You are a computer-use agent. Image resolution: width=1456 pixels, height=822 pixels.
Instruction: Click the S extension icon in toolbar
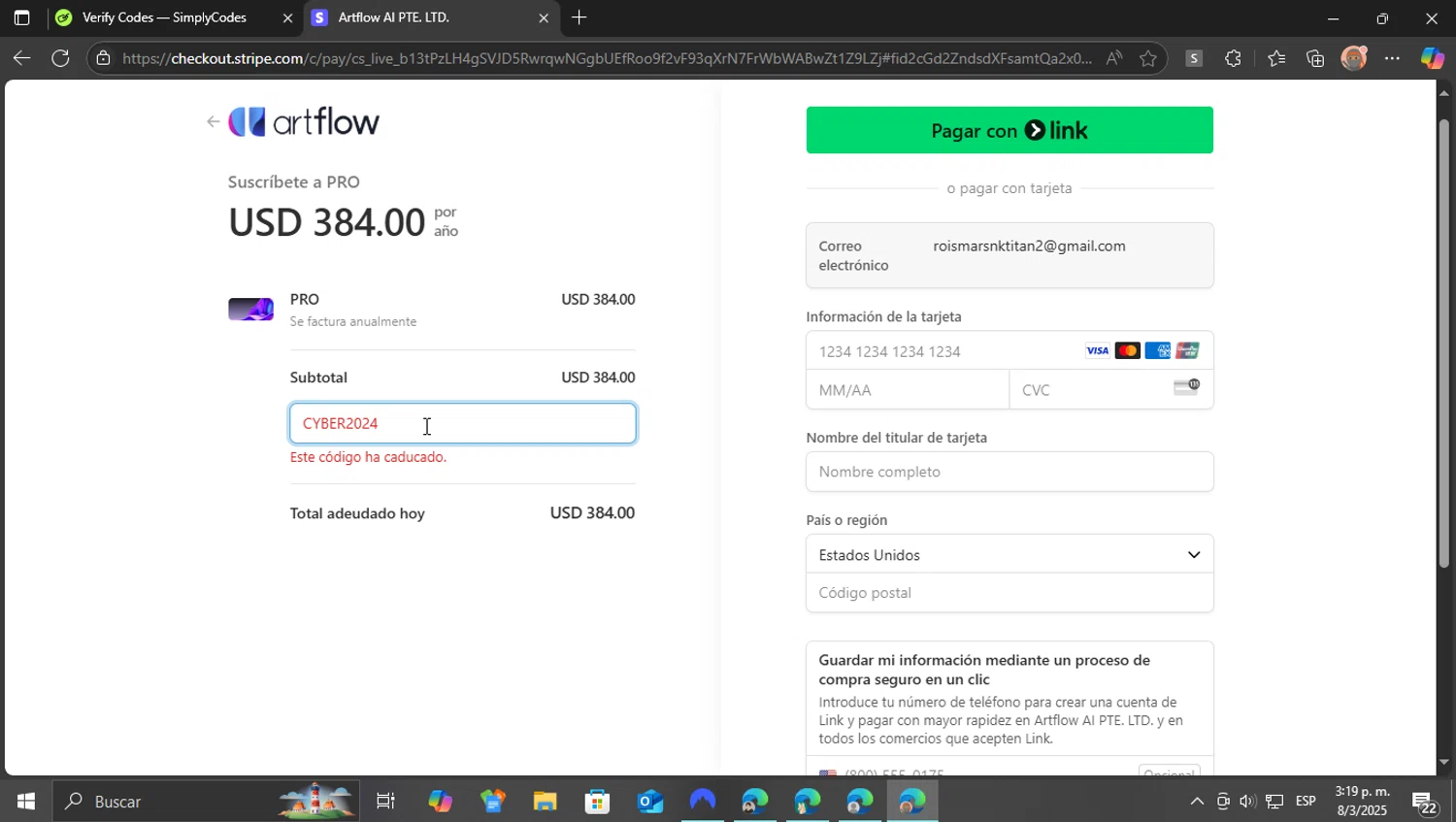[x=1194, y=58]
